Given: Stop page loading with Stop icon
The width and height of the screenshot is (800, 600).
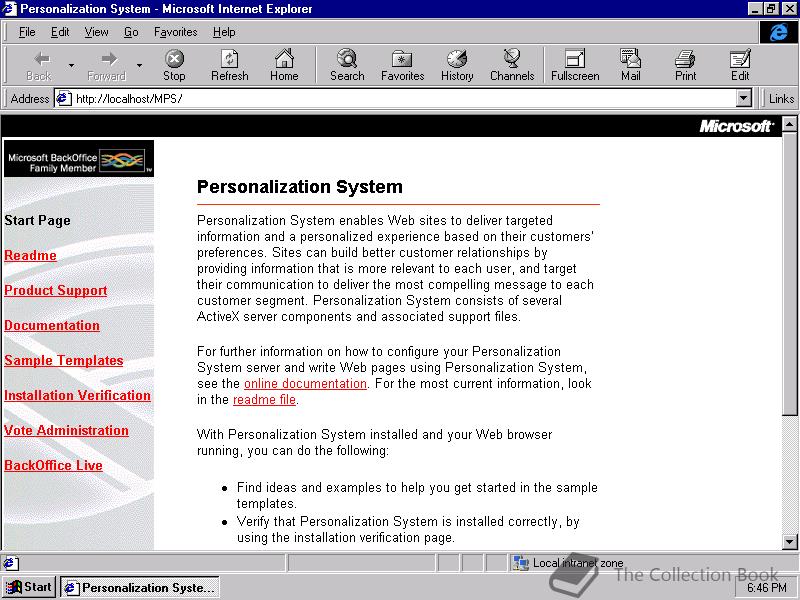Looking at the screenshot, I should 174,65.
